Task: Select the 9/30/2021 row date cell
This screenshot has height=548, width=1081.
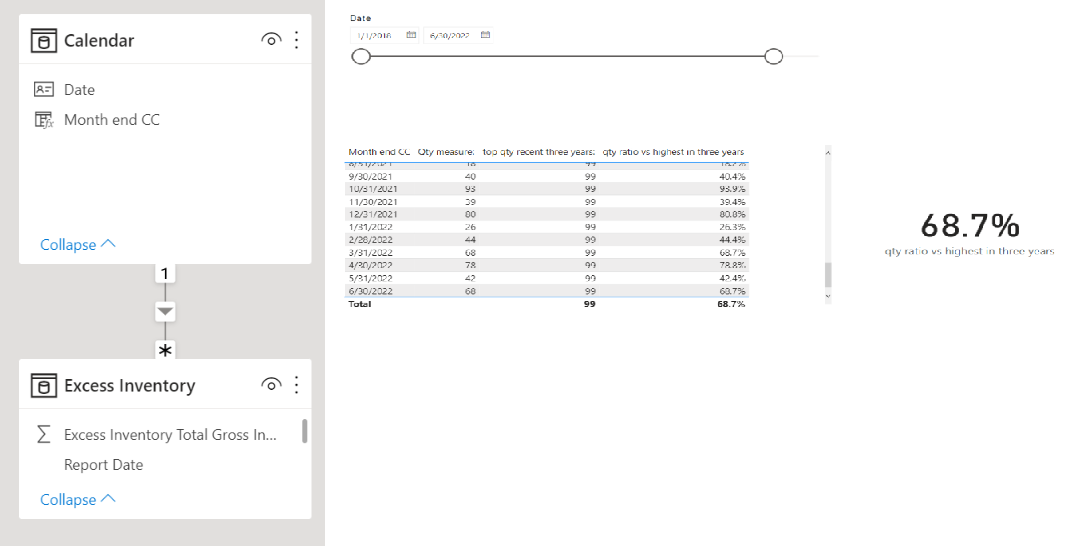Action: (x=370, y=176)
